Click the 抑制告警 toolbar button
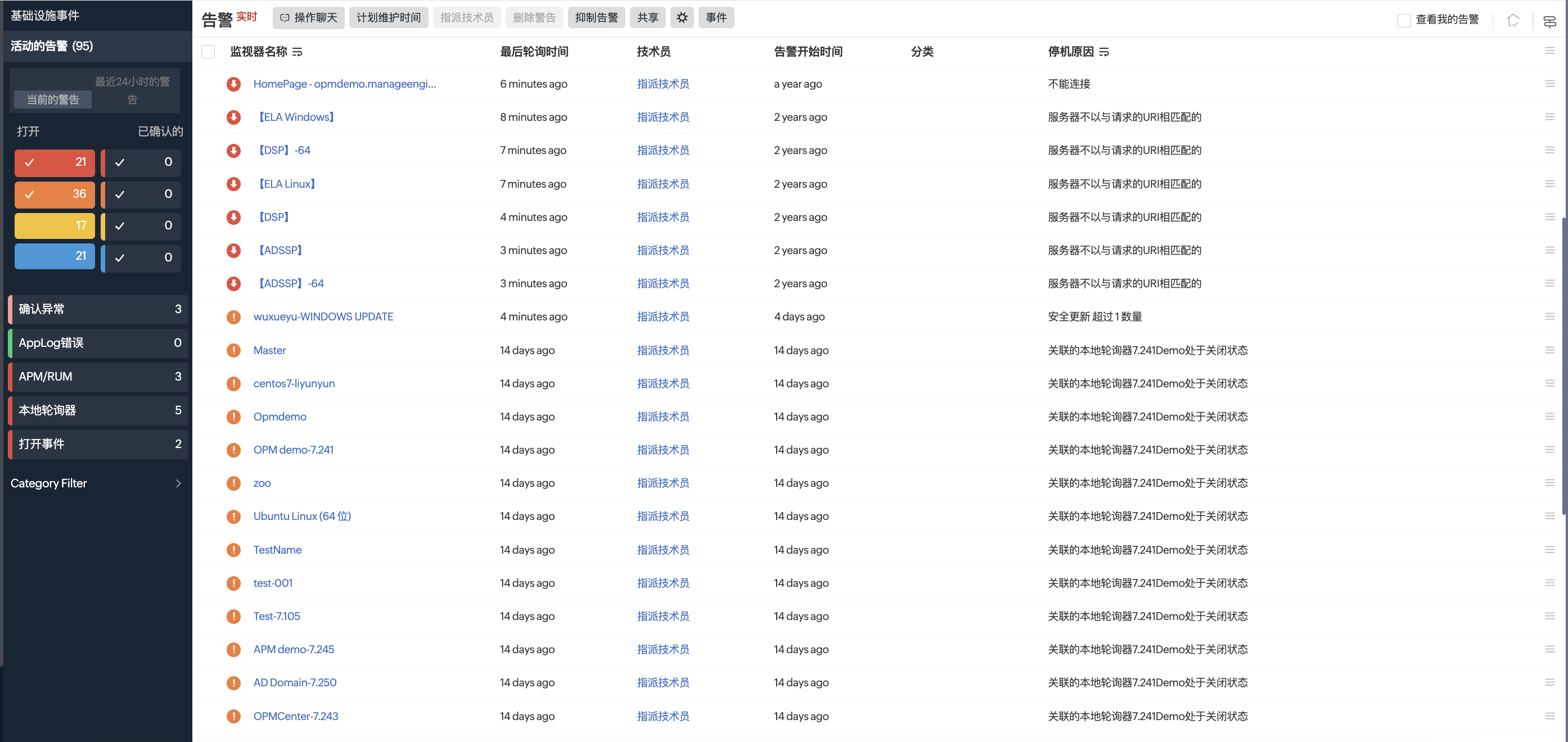Image resolution: width=1568 pixels, height=742 pixels. click(596, 17)
